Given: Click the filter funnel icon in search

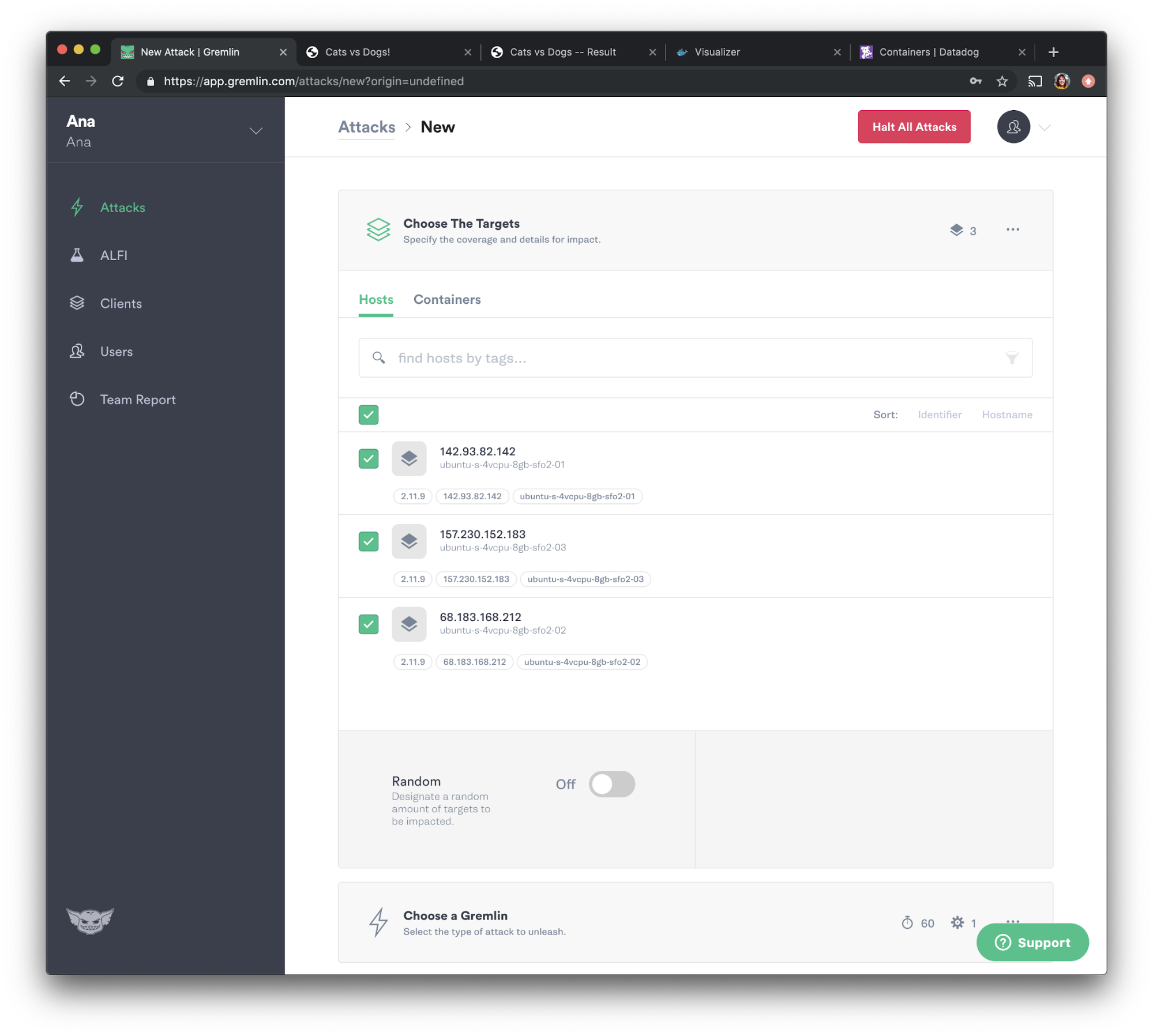Looking at the screenshot, I should (x=1012, y=358).
